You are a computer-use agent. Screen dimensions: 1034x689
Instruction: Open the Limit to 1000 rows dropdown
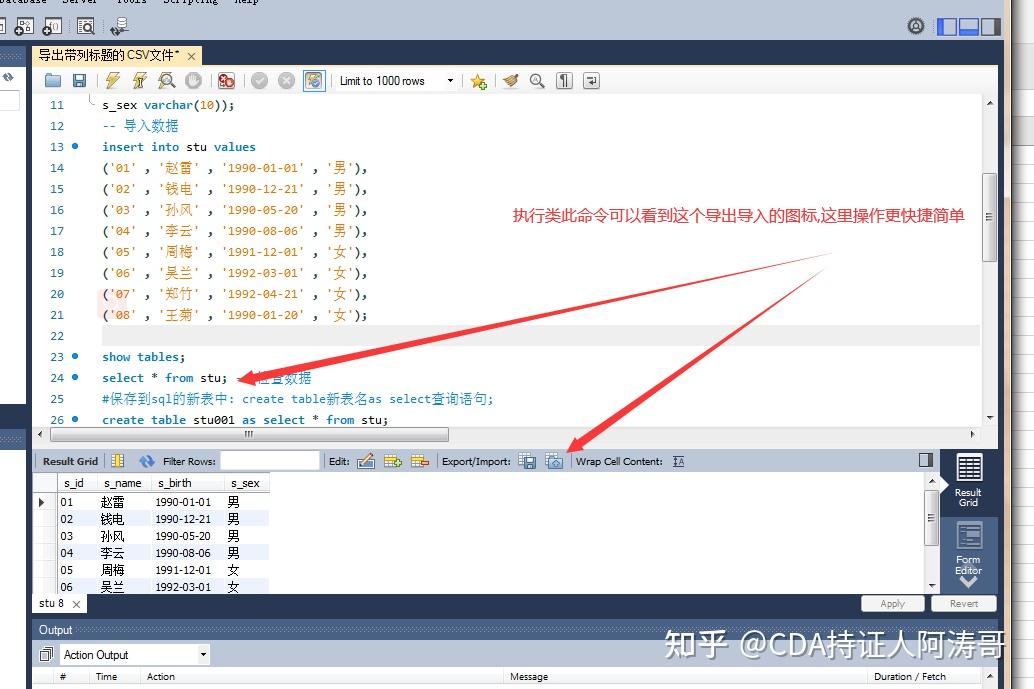coord(450,81)
